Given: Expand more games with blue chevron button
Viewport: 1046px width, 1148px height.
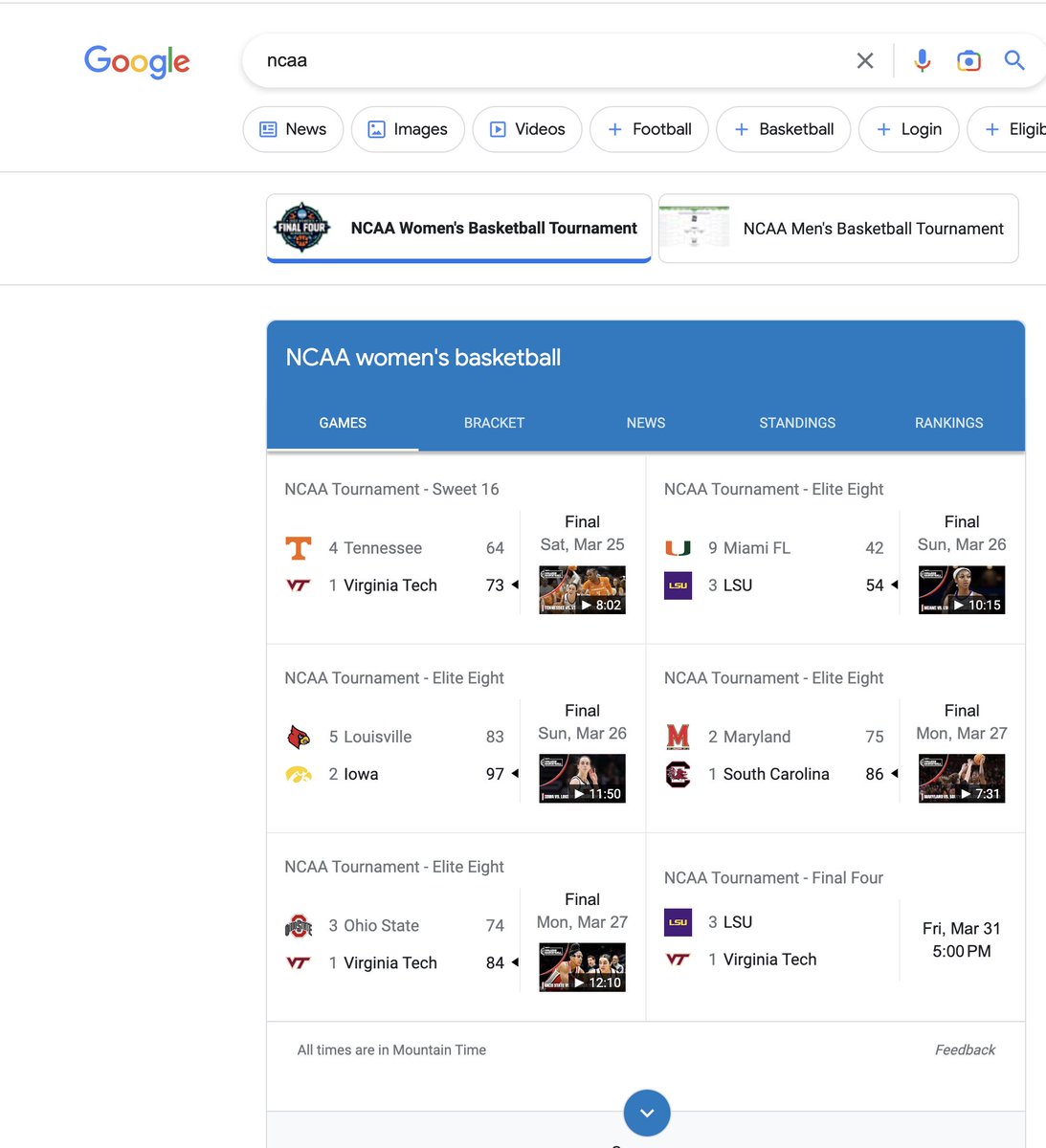Looking at the screenshot, I should pyautogui.click(x=647, y=1114).
